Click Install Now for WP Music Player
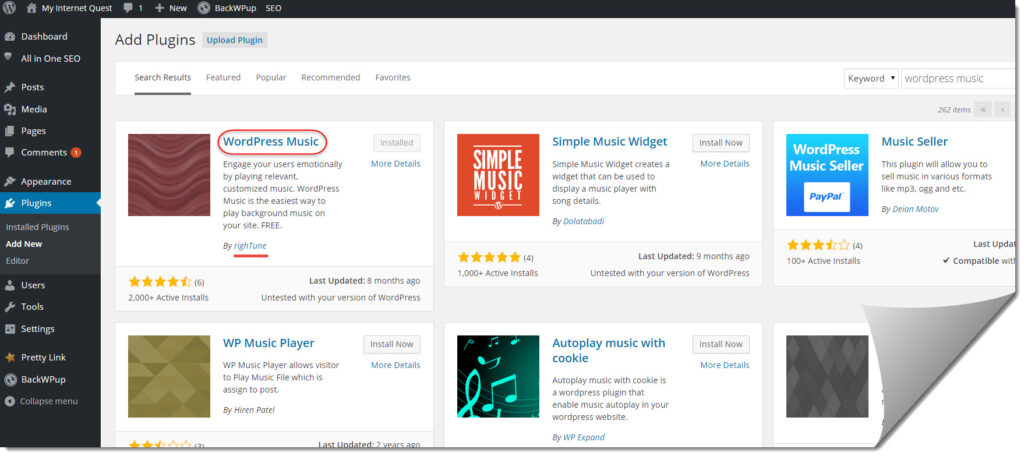 tap(392, 344)
